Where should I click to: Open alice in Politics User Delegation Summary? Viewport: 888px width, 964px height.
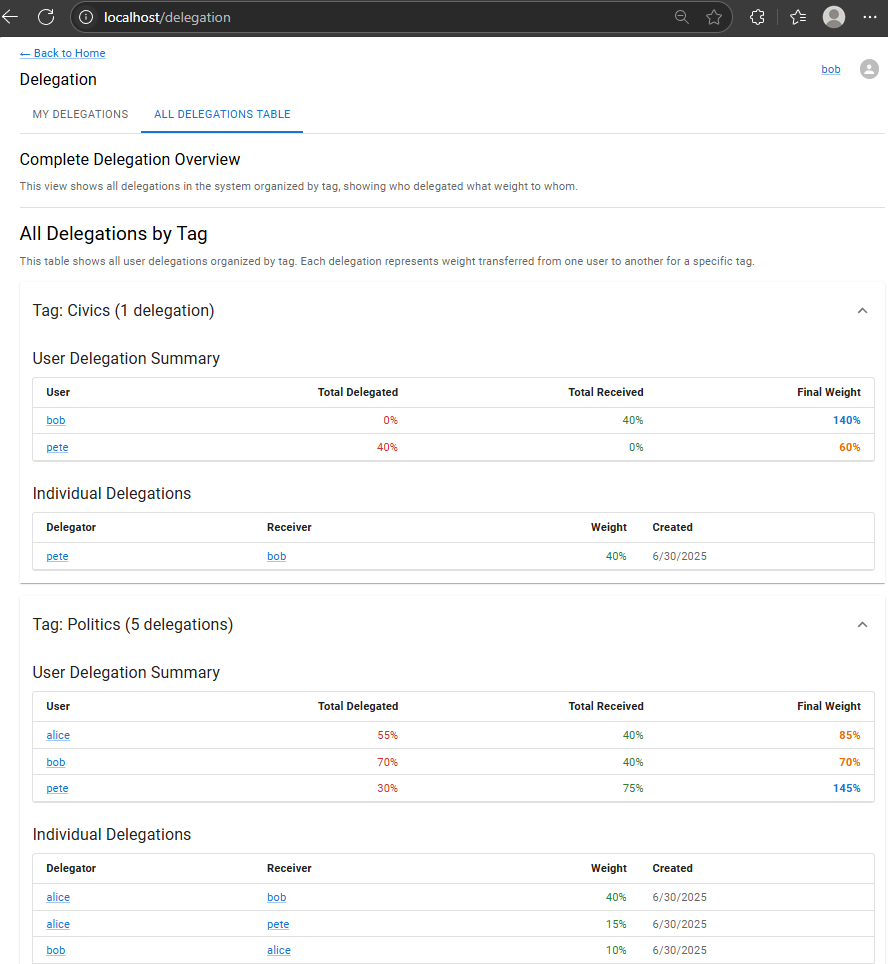(58, 735)
